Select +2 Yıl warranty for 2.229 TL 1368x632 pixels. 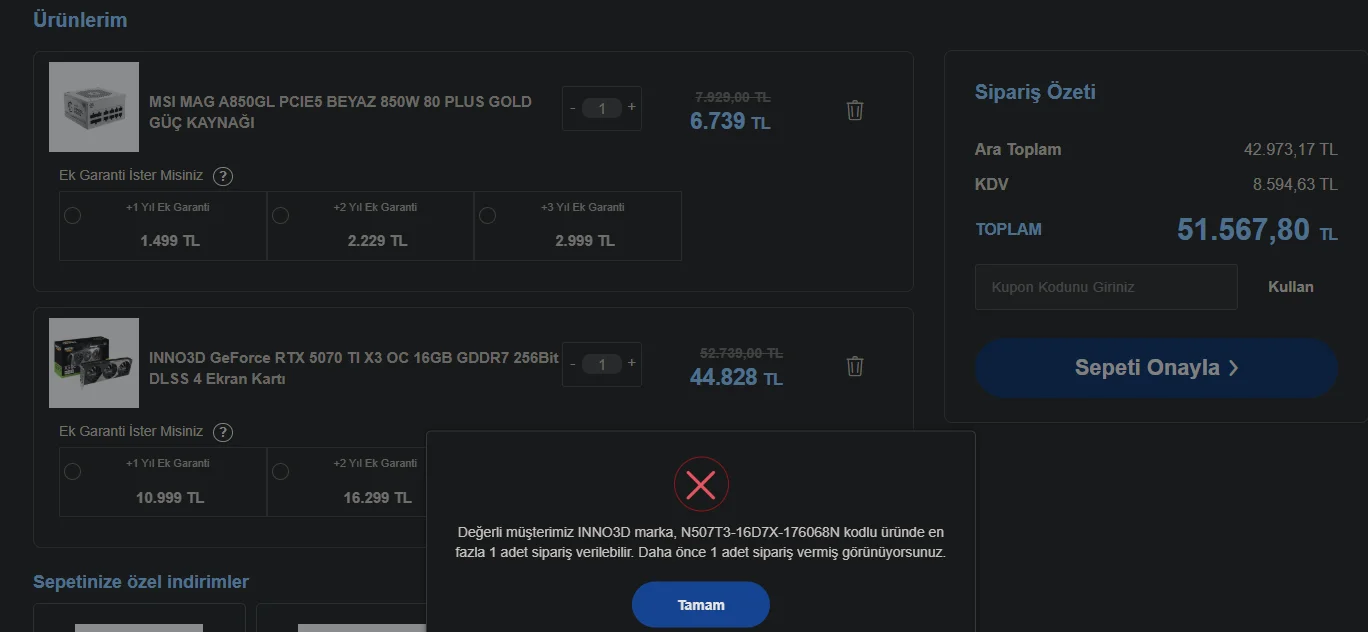coord(281,215)
